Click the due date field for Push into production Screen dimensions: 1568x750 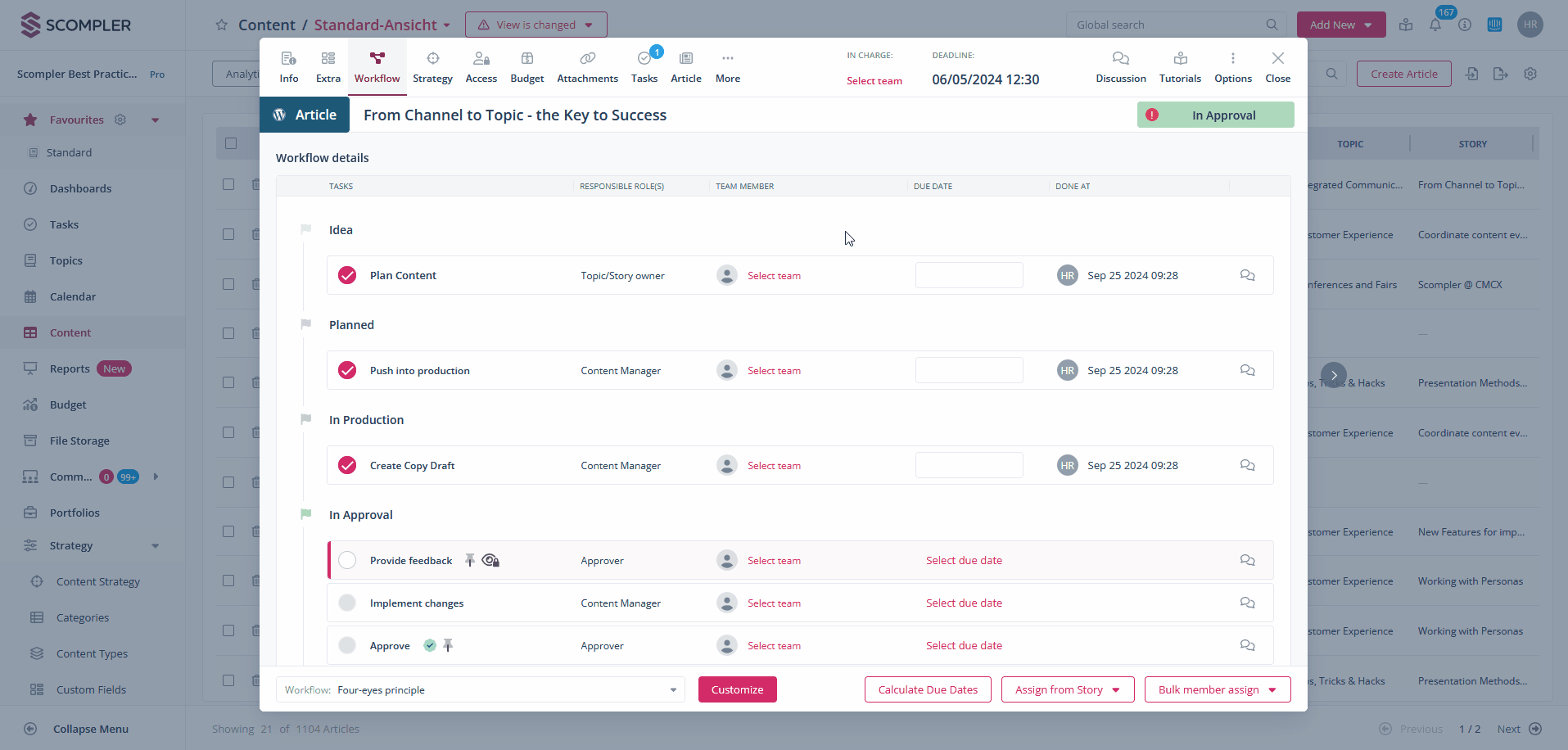969,371
